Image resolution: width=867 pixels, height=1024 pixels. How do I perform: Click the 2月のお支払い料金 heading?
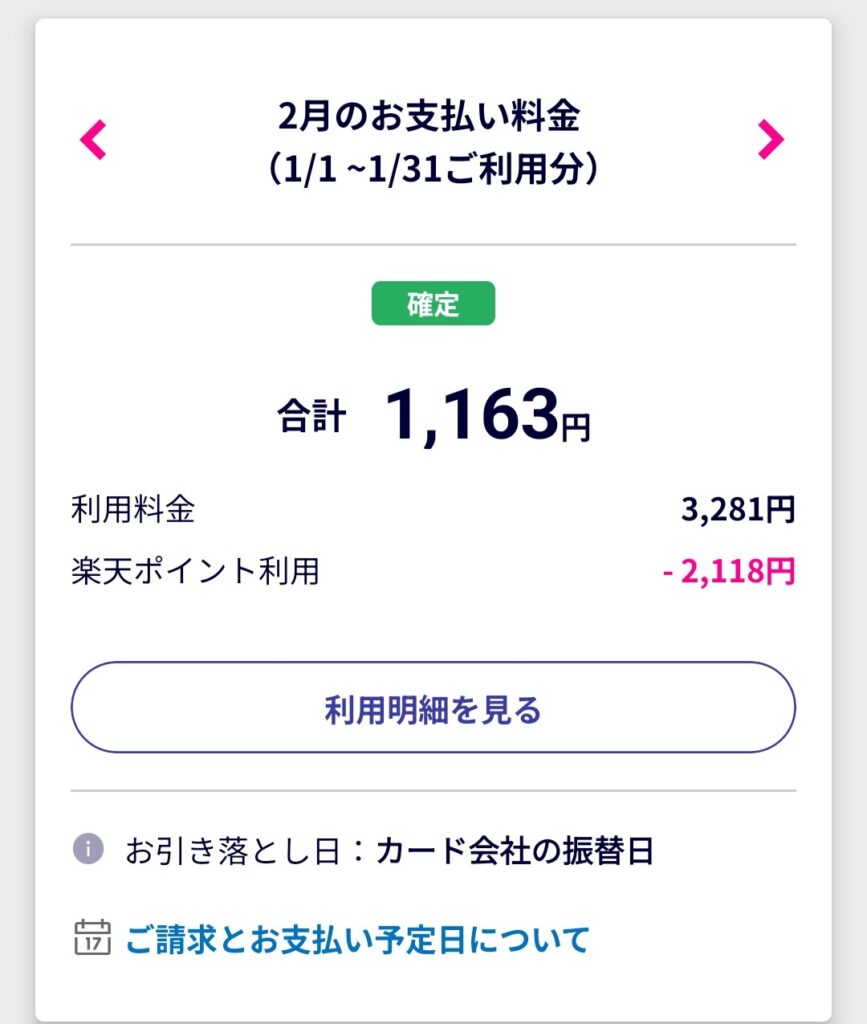point(431,117)
